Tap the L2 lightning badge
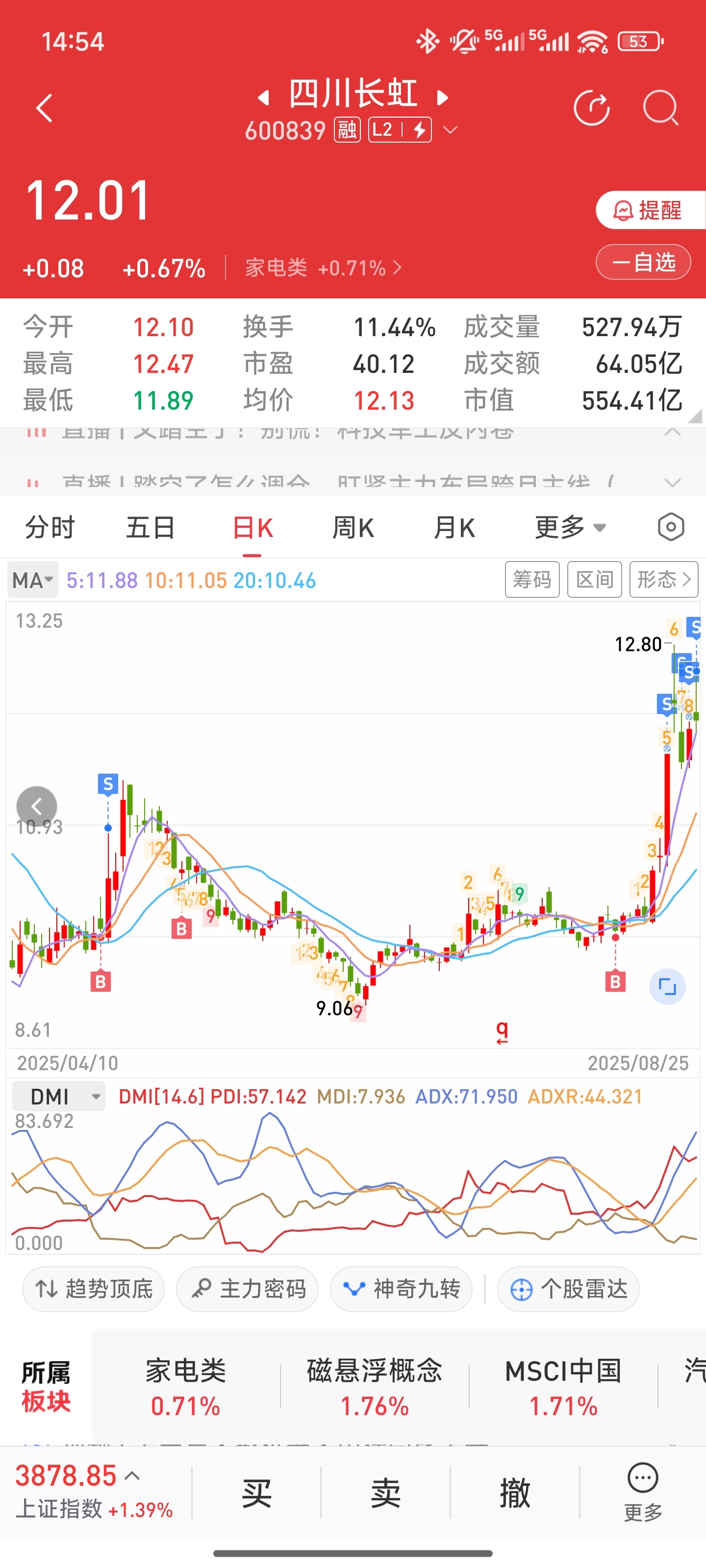The width and height of the screenshot is (706, 1568). click(400, 130)
